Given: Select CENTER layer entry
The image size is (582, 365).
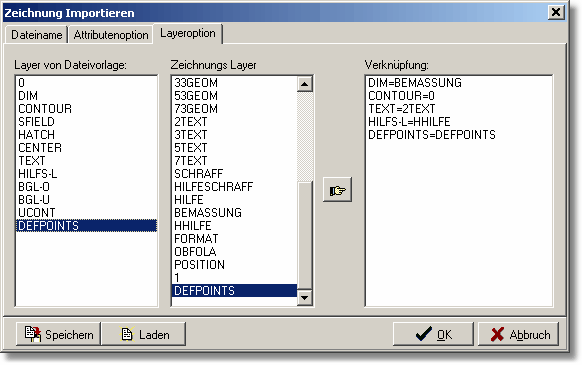Looking at the screenshot, I should pyautogui.click(x=86, y=148).
